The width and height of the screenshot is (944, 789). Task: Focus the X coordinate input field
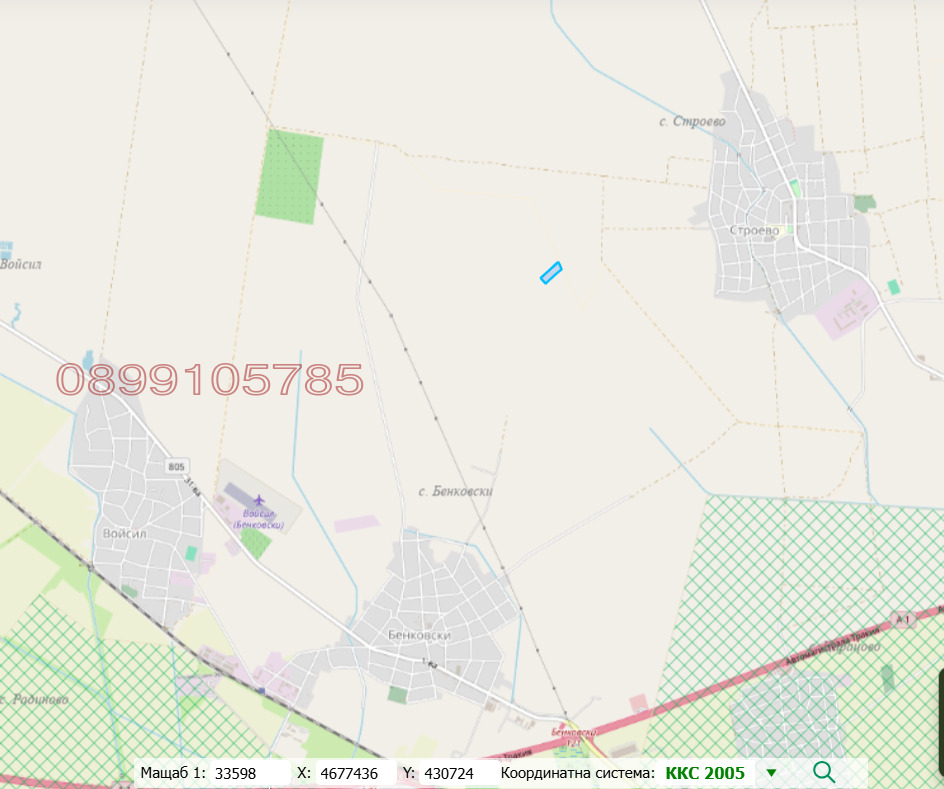coord(356,773)
